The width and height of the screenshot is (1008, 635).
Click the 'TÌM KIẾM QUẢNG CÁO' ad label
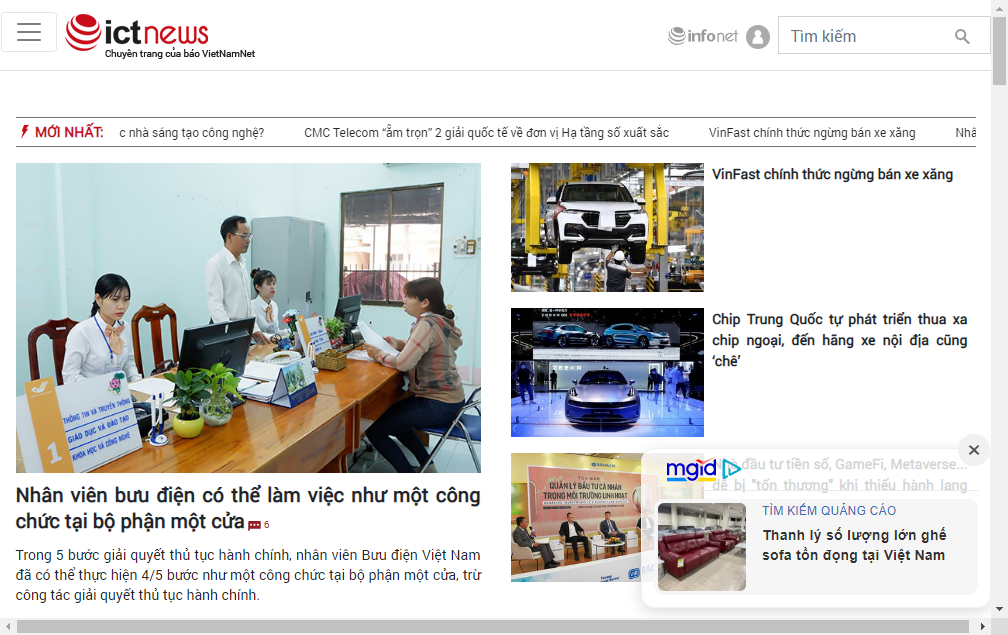[x=829, y=510]
